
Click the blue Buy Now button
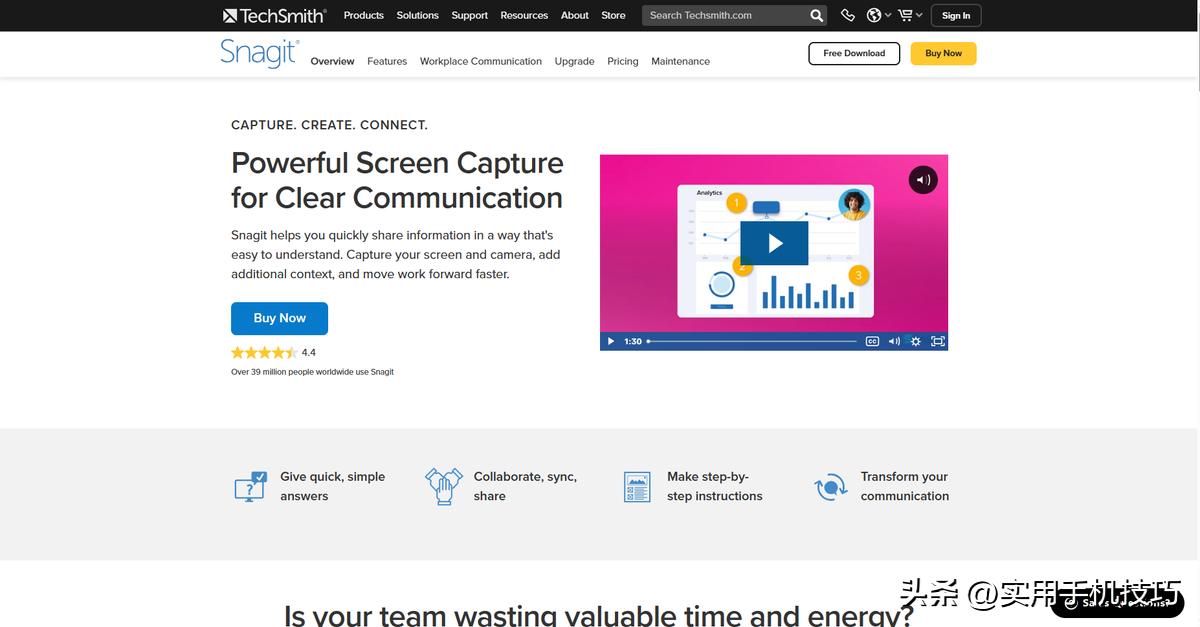[x=279, y=318]
